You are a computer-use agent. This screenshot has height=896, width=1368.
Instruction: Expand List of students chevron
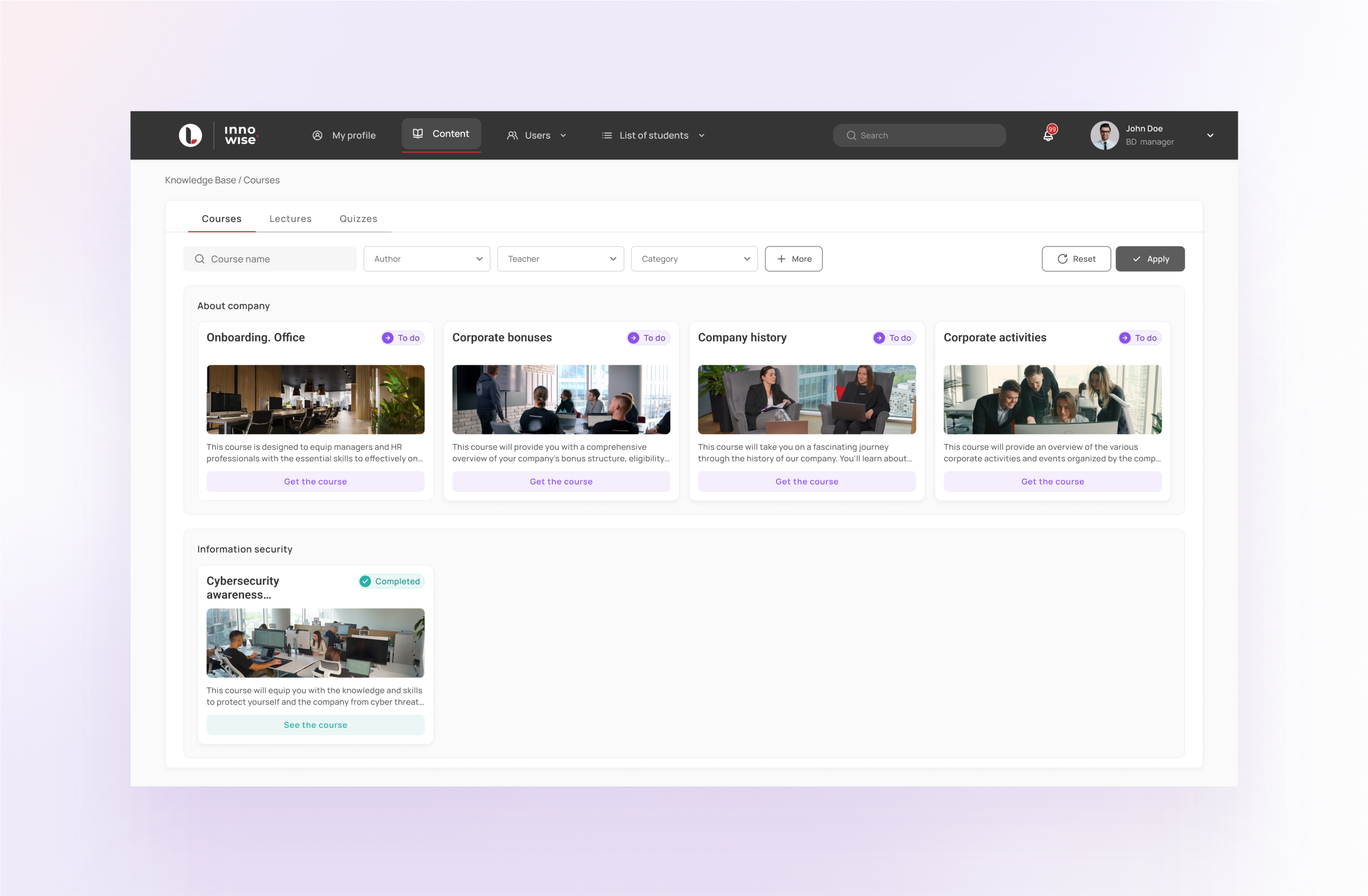click(702, 136)
